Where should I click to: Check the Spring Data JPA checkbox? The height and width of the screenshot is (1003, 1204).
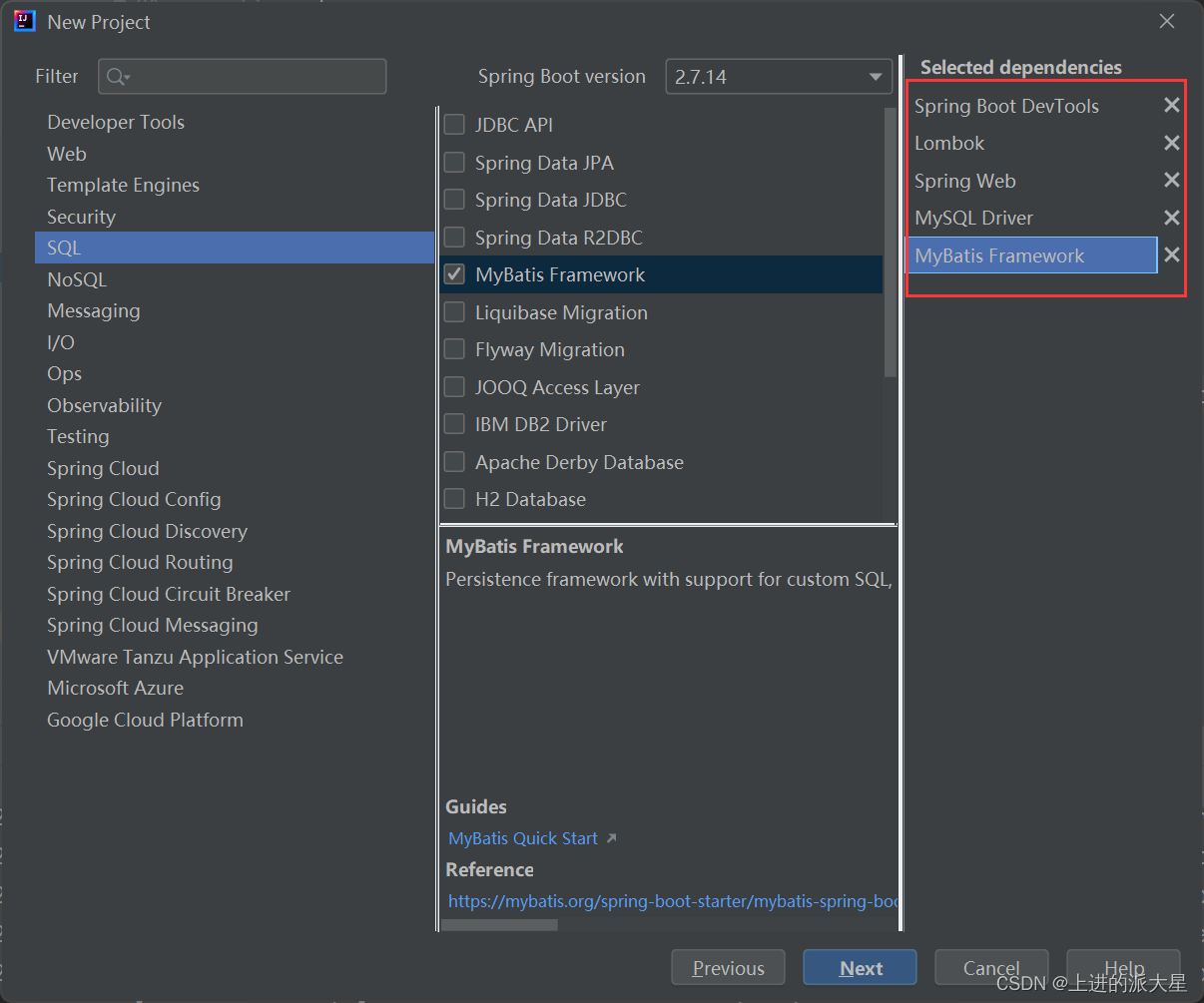point(454,163)
